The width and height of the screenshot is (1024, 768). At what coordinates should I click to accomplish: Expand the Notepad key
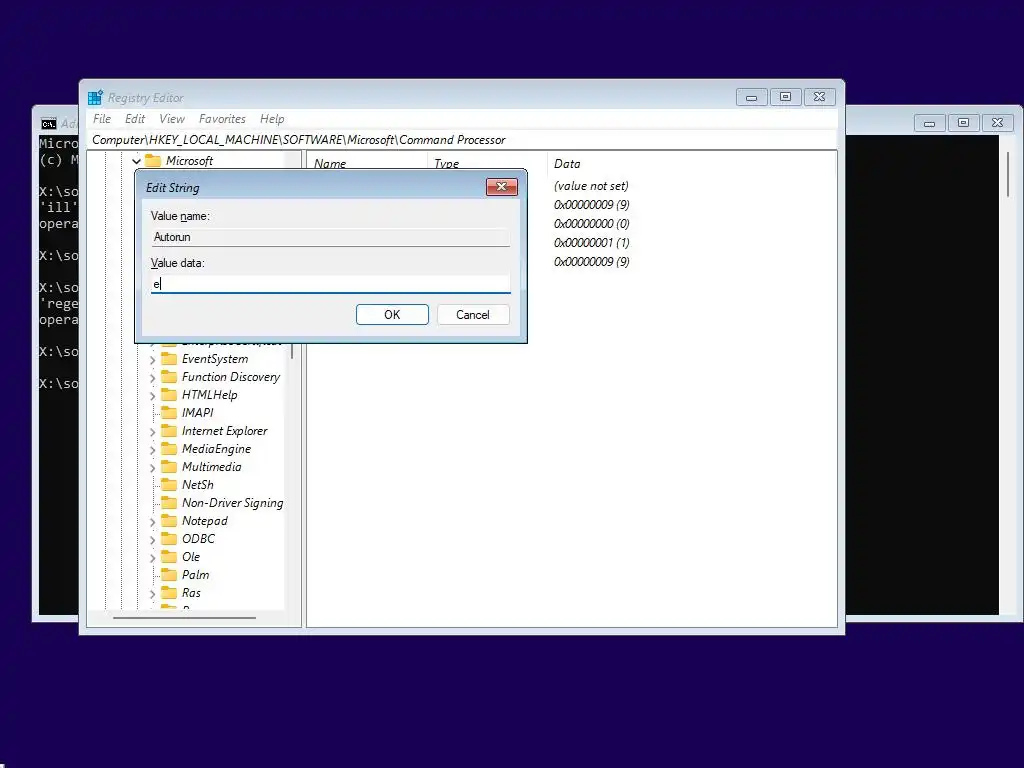[152, 522]
